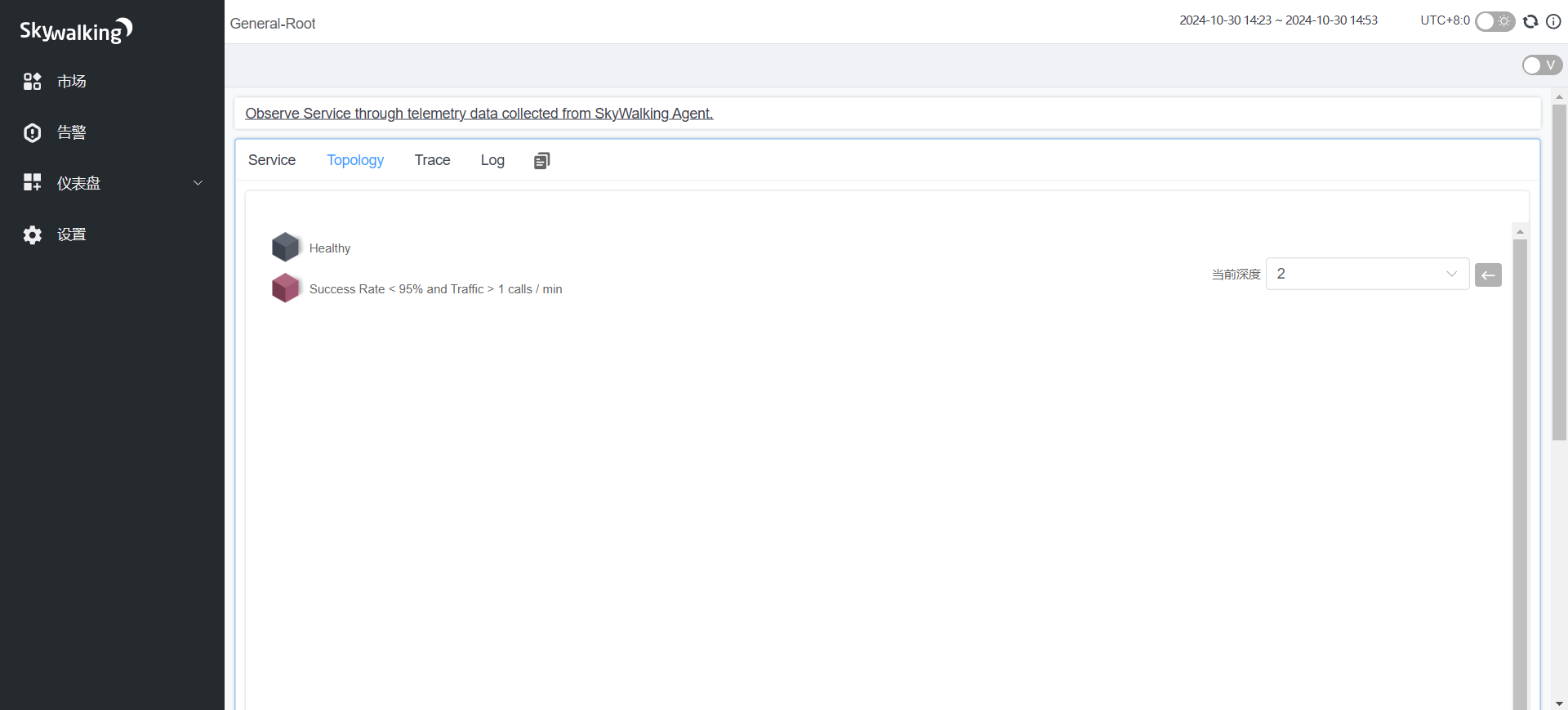Click the 当前深度 label
Image resolution: width=1568 pixels, height=710 pixels.
(x=1236, y=275)
